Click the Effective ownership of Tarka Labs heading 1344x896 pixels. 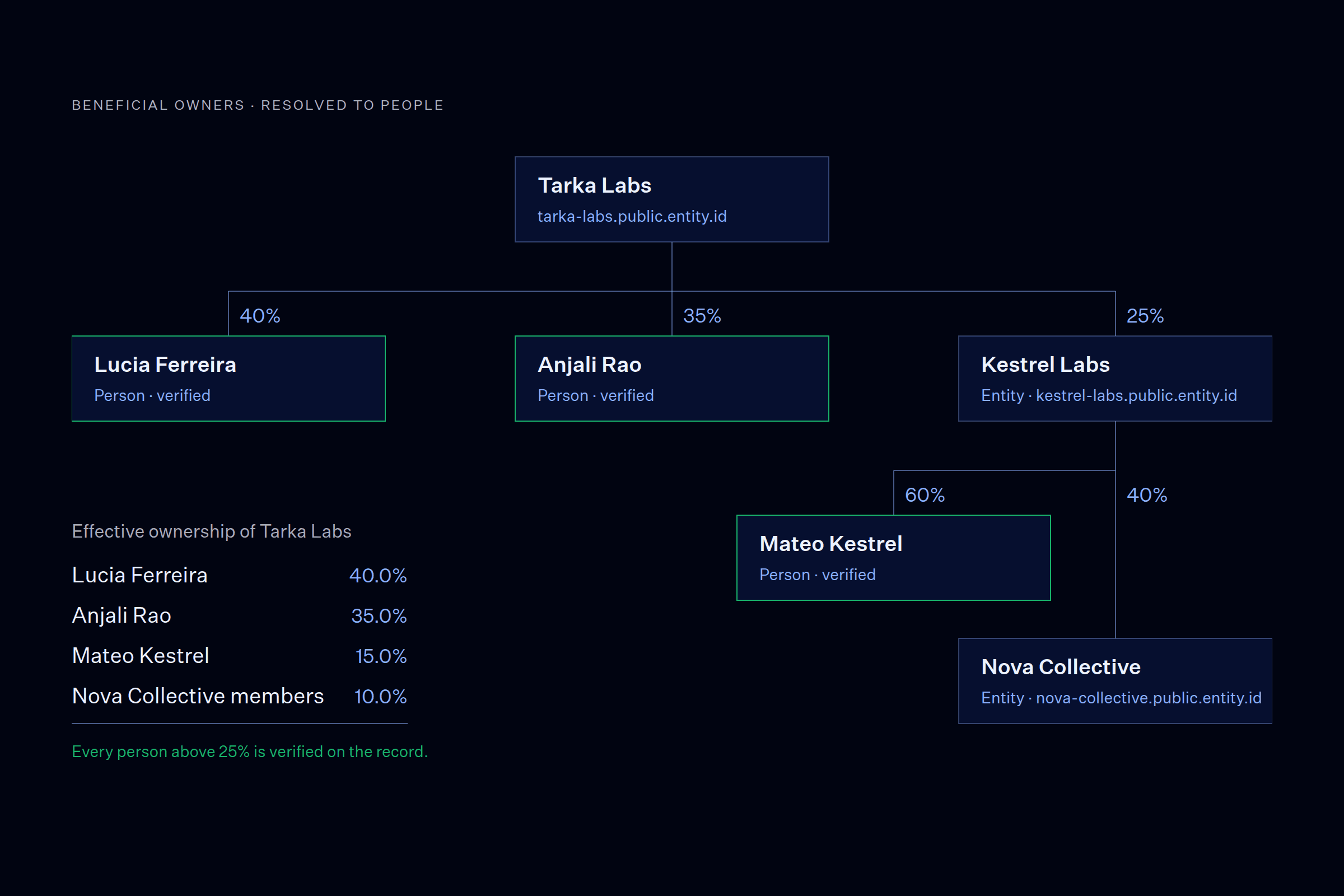tap(212, 531)
